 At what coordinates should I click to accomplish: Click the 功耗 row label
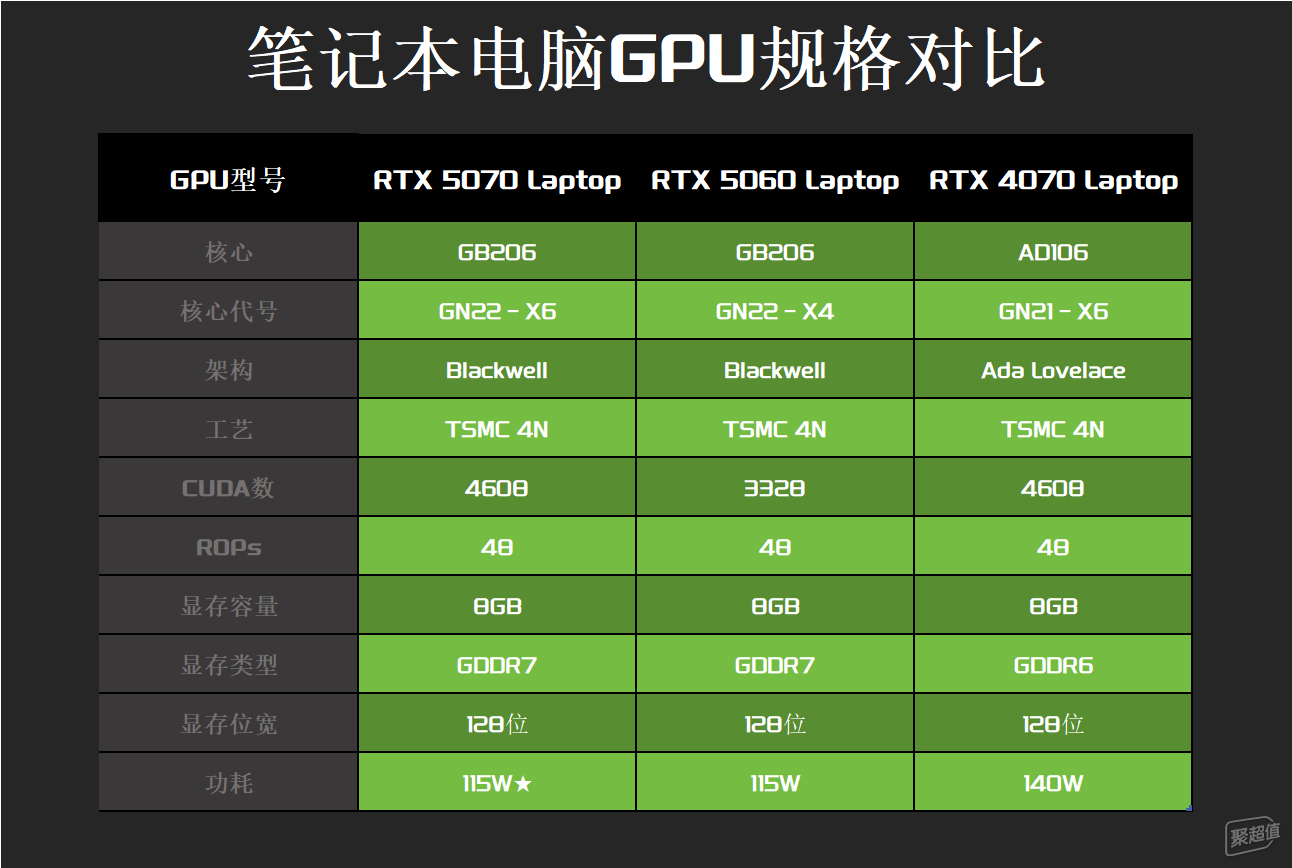point(228,783)
